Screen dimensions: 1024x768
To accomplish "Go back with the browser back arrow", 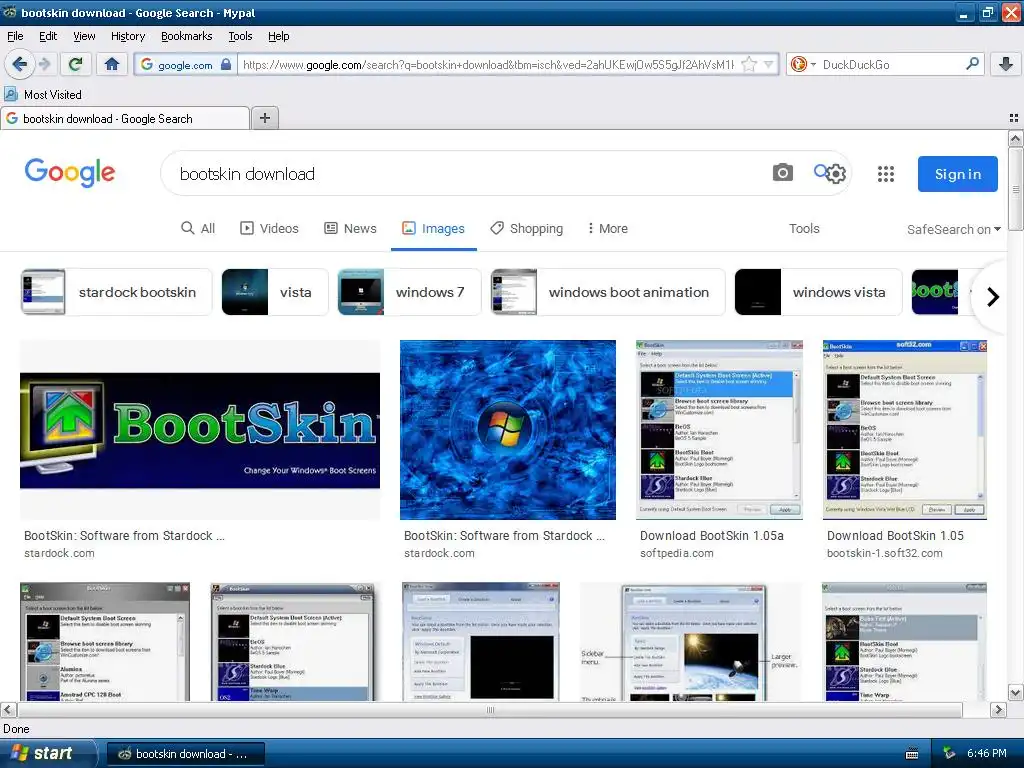I will (x=20, y=64).
